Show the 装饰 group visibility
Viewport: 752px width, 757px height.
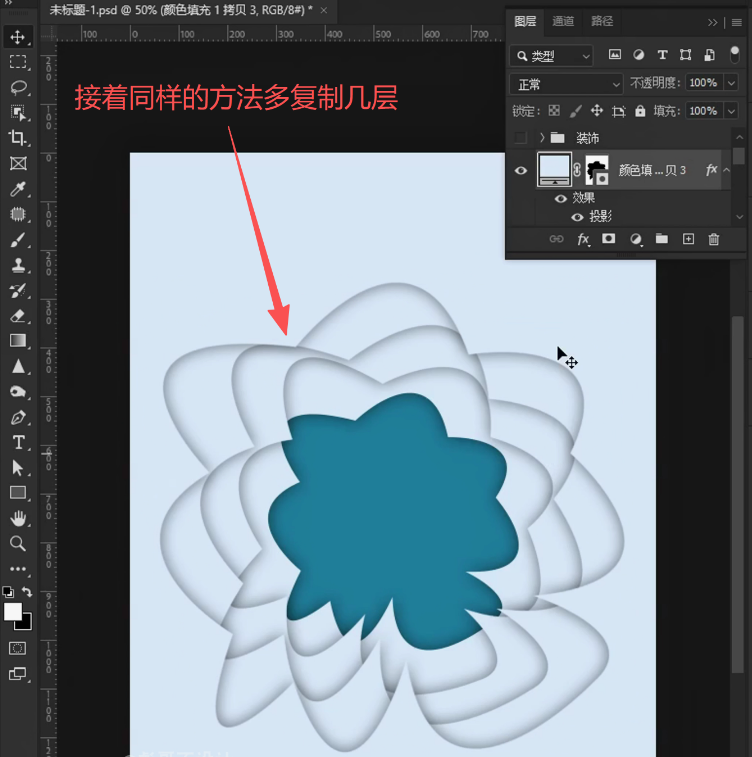520,138
